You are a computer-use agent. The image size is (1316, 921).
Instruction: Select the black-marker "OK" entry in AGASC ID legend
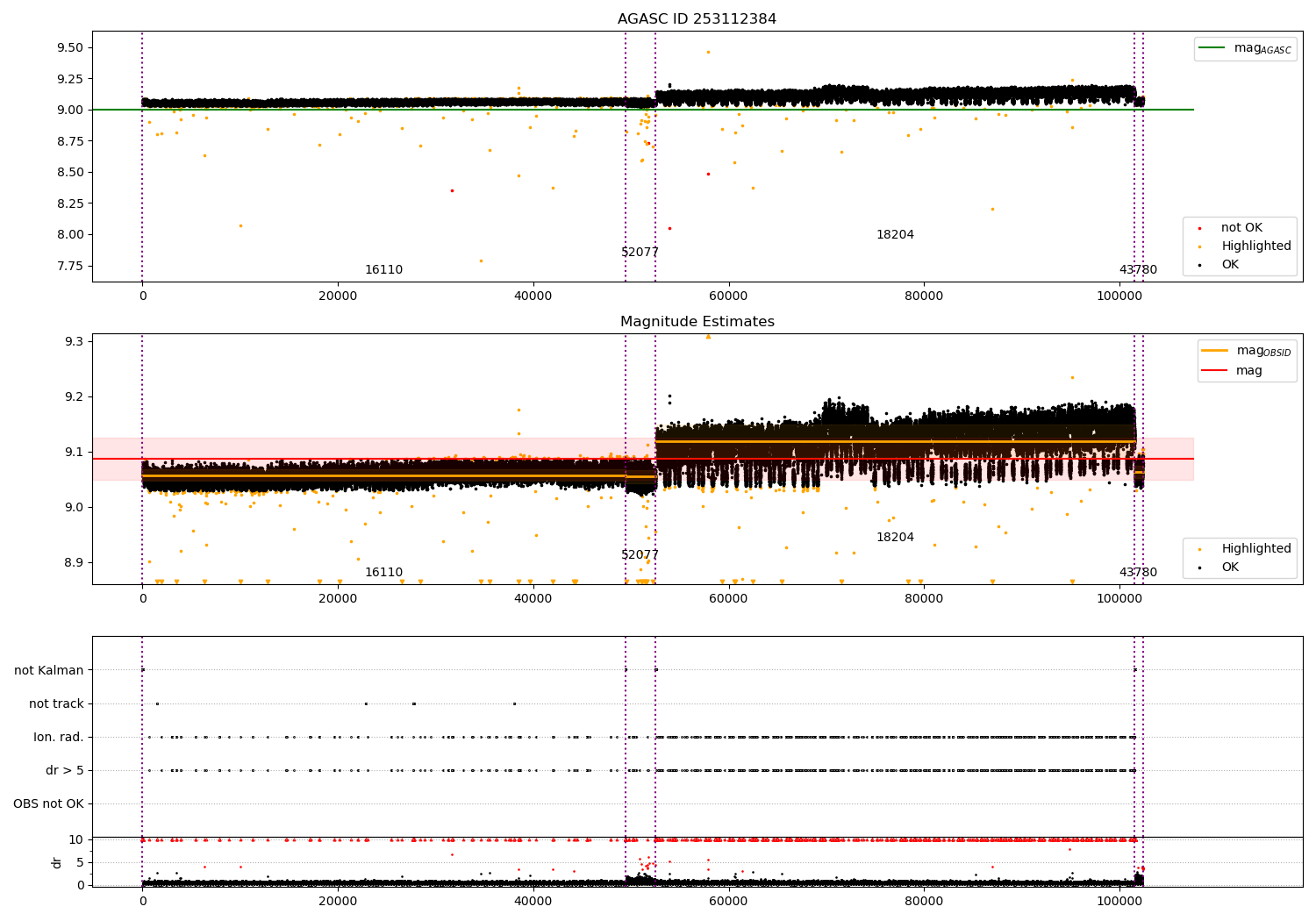(1230, 265)
